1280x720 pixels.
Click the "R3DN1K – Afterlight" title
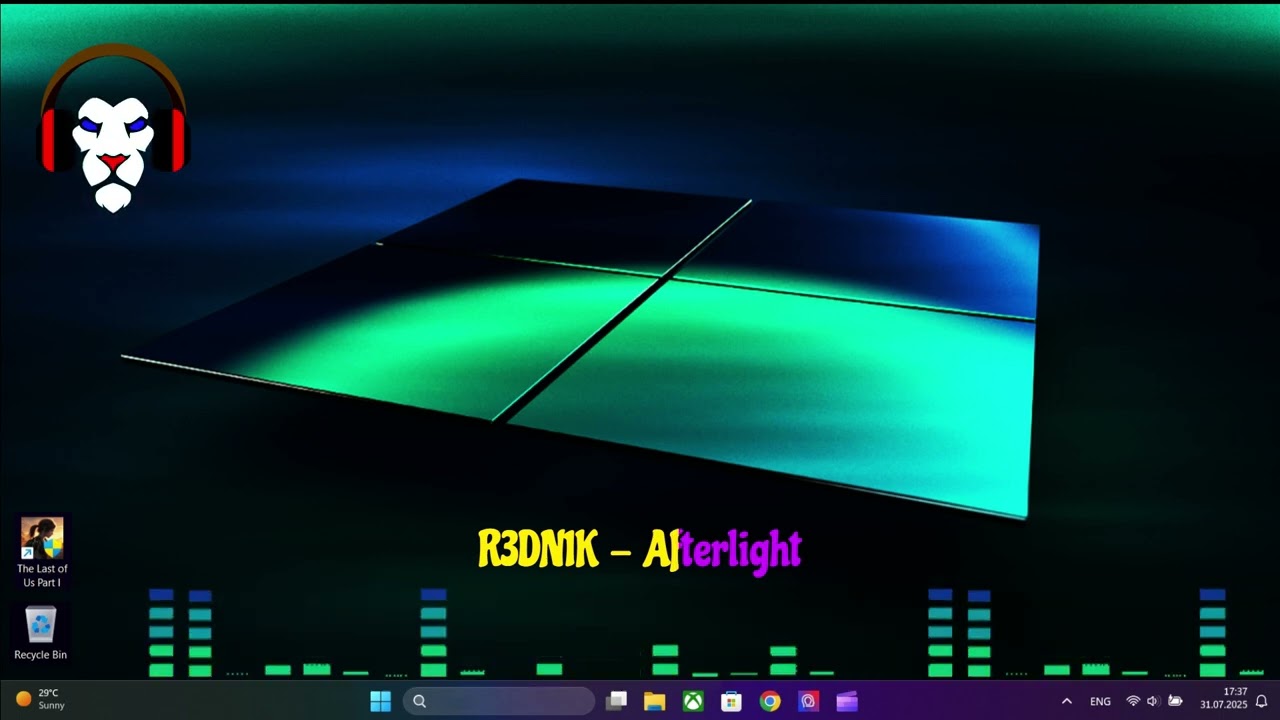[x=640, y=550]
